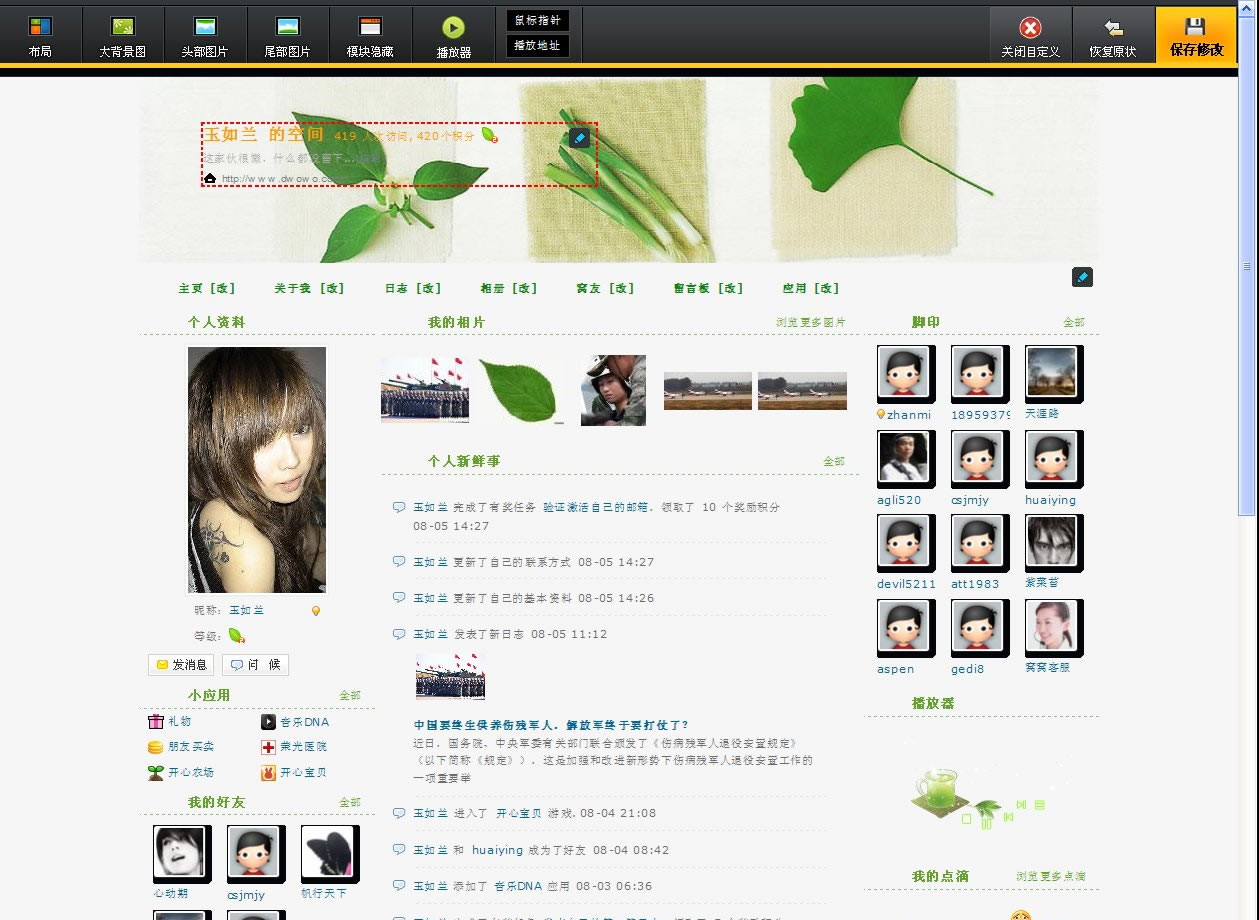Open the 荣光医院 app

point(294,747)
